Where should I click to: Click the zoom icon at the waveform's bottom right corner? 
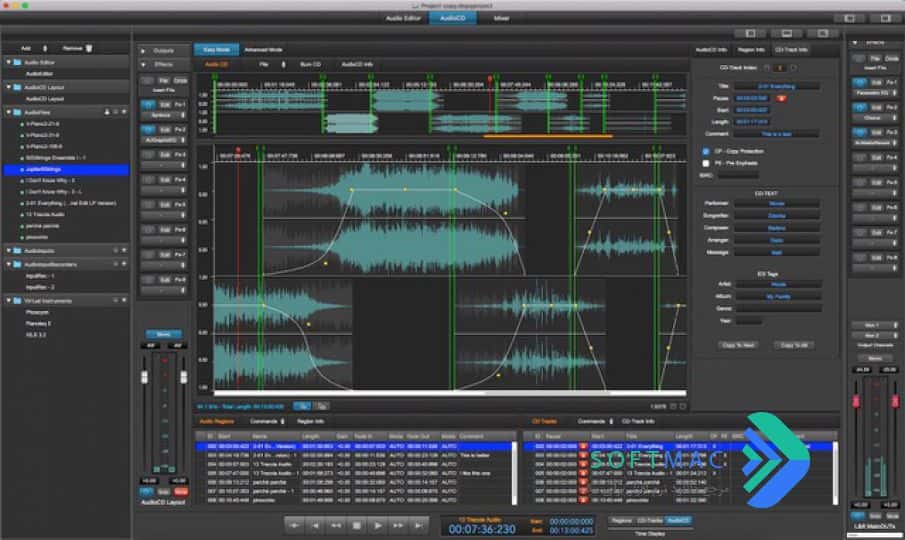683,407
